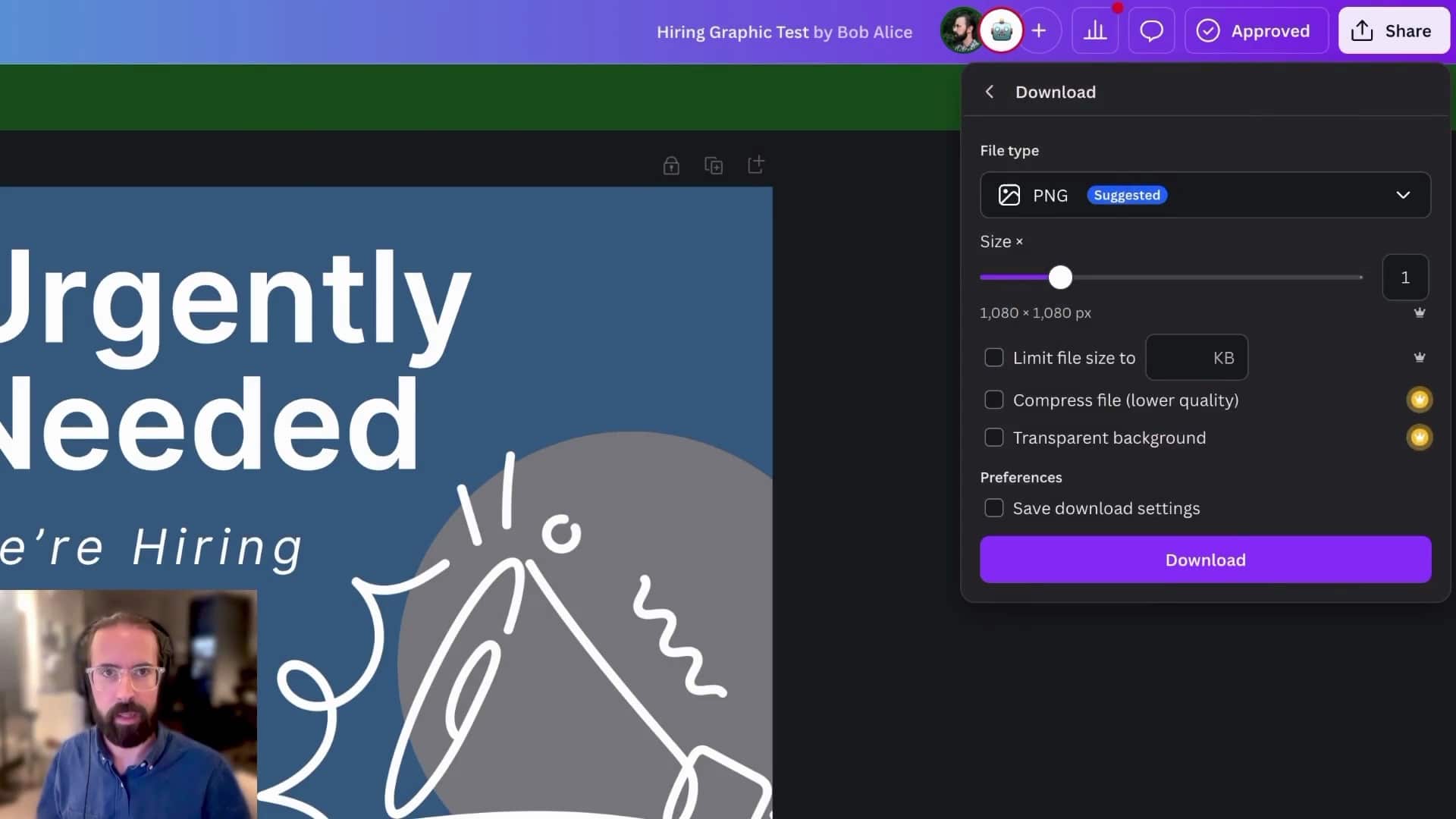
Task: Click the duplicate page icon above canvas
Action: 714,165
